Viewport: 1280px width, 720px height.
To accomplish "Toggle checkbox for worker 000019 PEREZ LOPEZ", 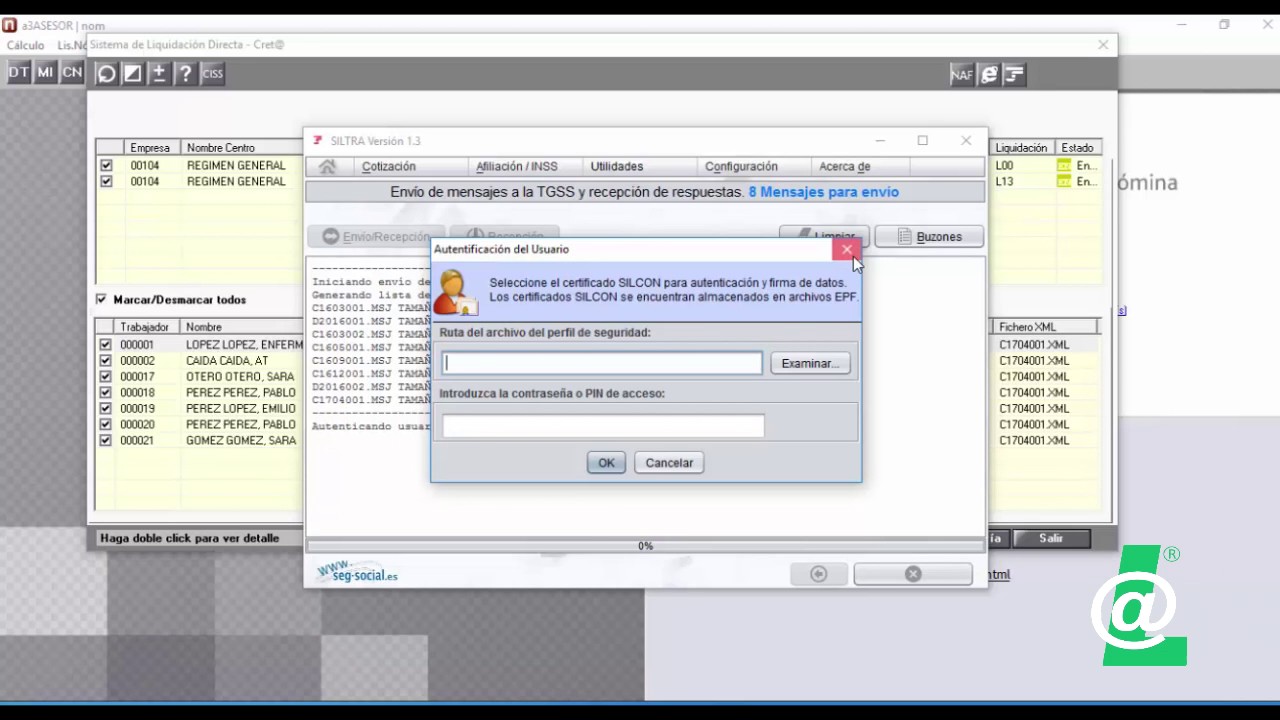I will click(106, 409).
